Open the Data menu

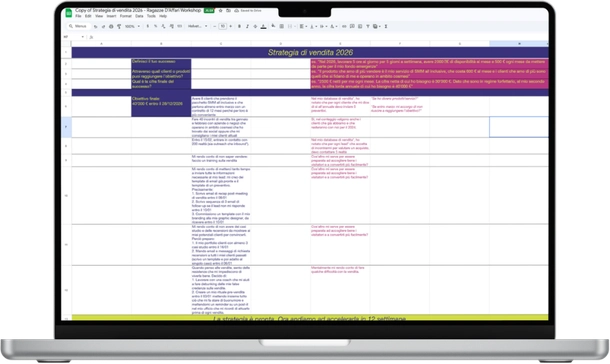point(139,16)
